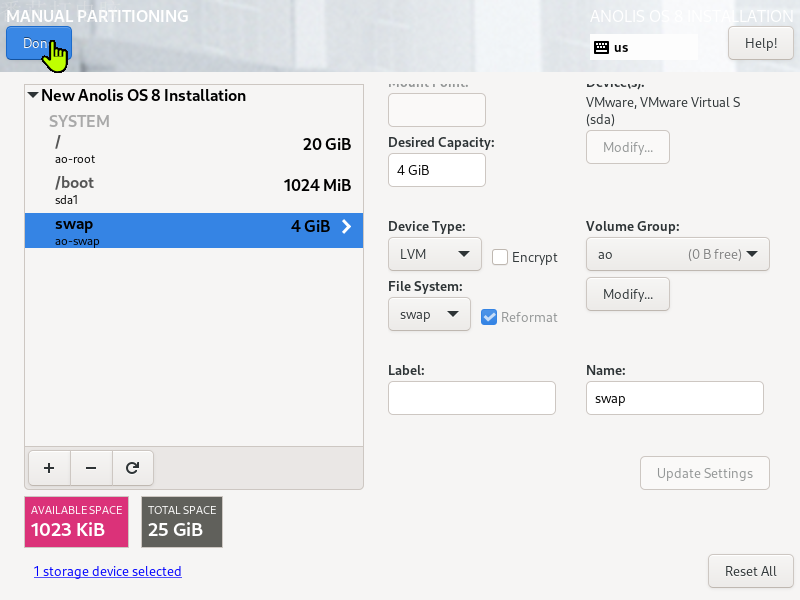Click the Name field containing swap

pyautogui.click(x=674, y=398)
